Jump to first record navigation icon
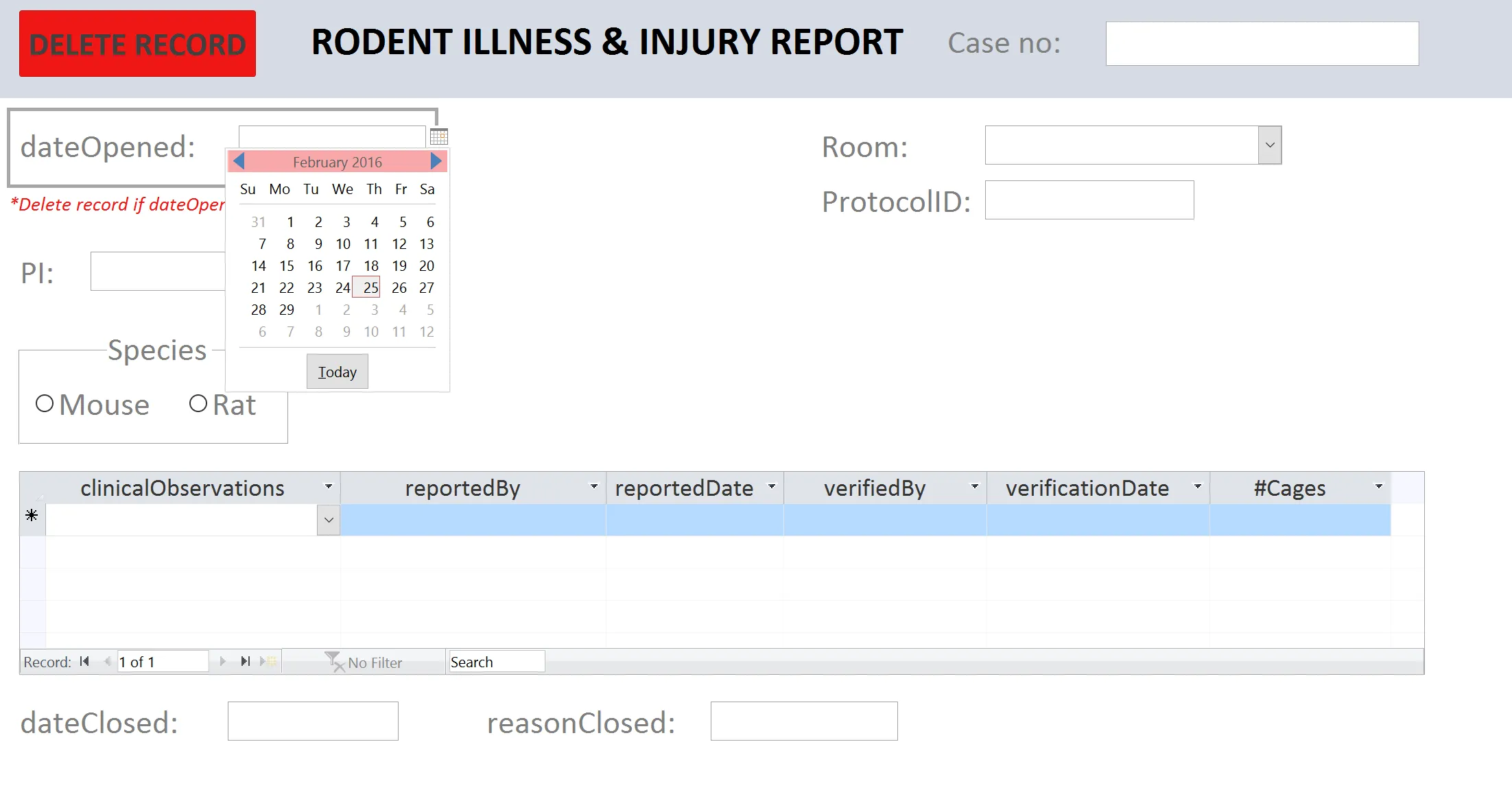The height and width of the screenshot is (790, 1512). click(x=84, y=662)
